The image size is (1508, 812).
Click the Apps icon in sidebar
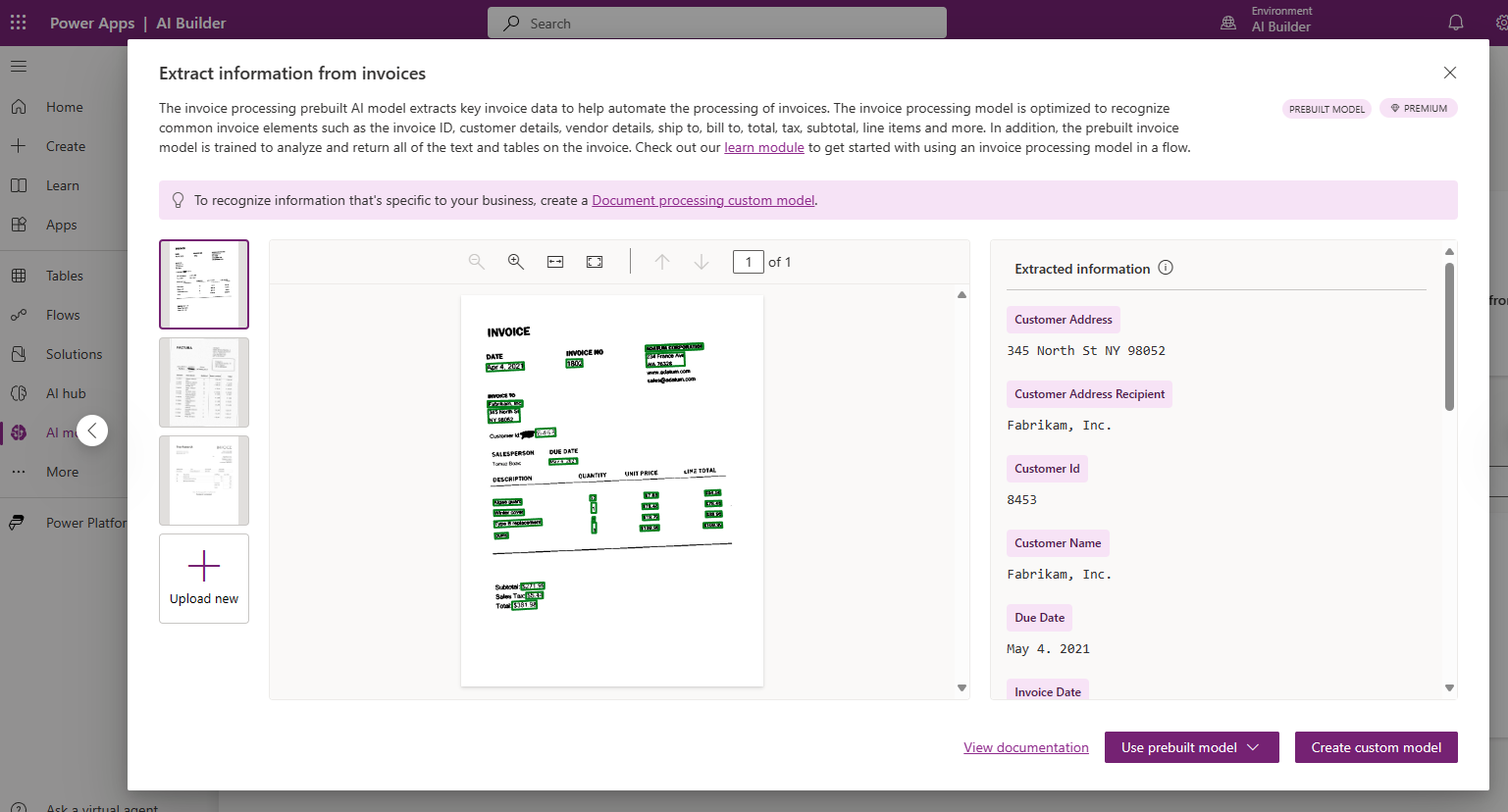[19, 225]
